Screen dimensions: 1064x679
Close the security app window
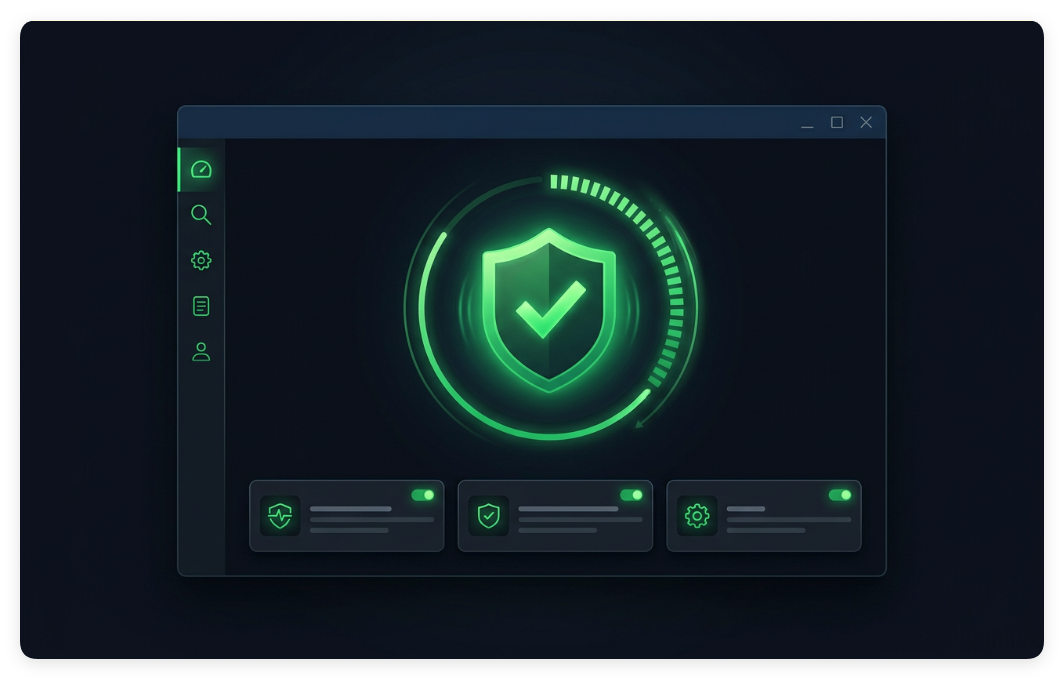coord(866,122)
